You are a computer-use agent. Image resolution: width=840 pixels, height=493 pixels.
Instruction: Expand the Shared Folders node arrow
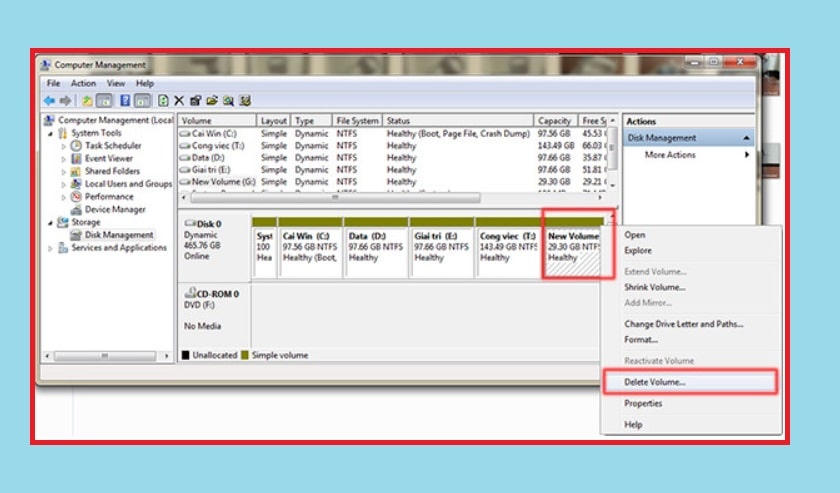pos(64,171)
